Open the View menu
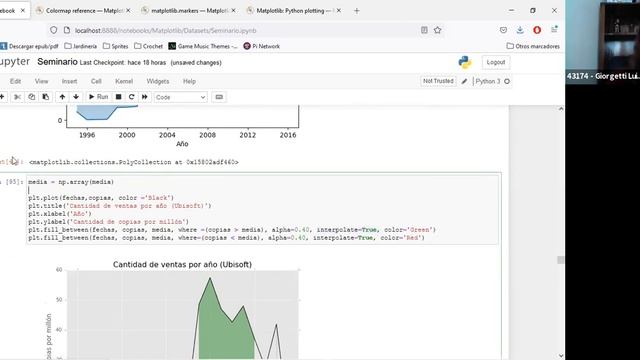The height and width of the screenshot is (360, 640). tap(41, 81)
